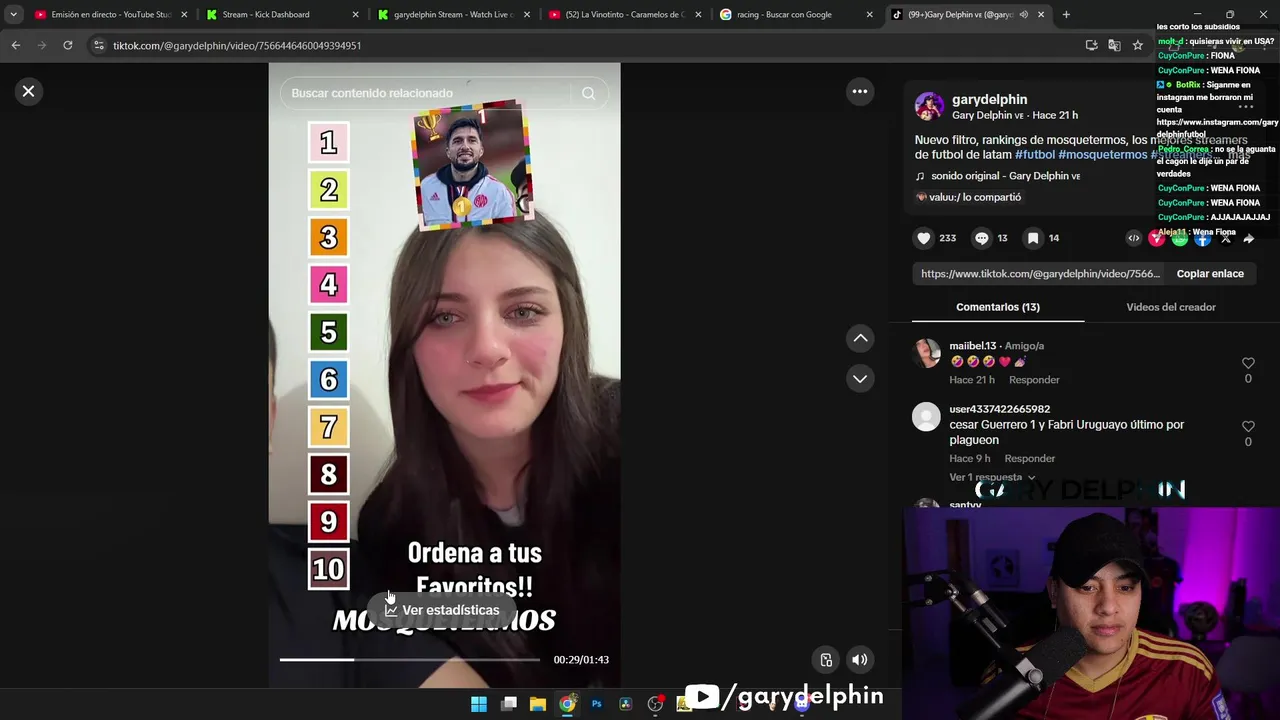This screenshot has width=1280, height=720.
Task: Expand the tab search dropdown
Action: point(13,15)
